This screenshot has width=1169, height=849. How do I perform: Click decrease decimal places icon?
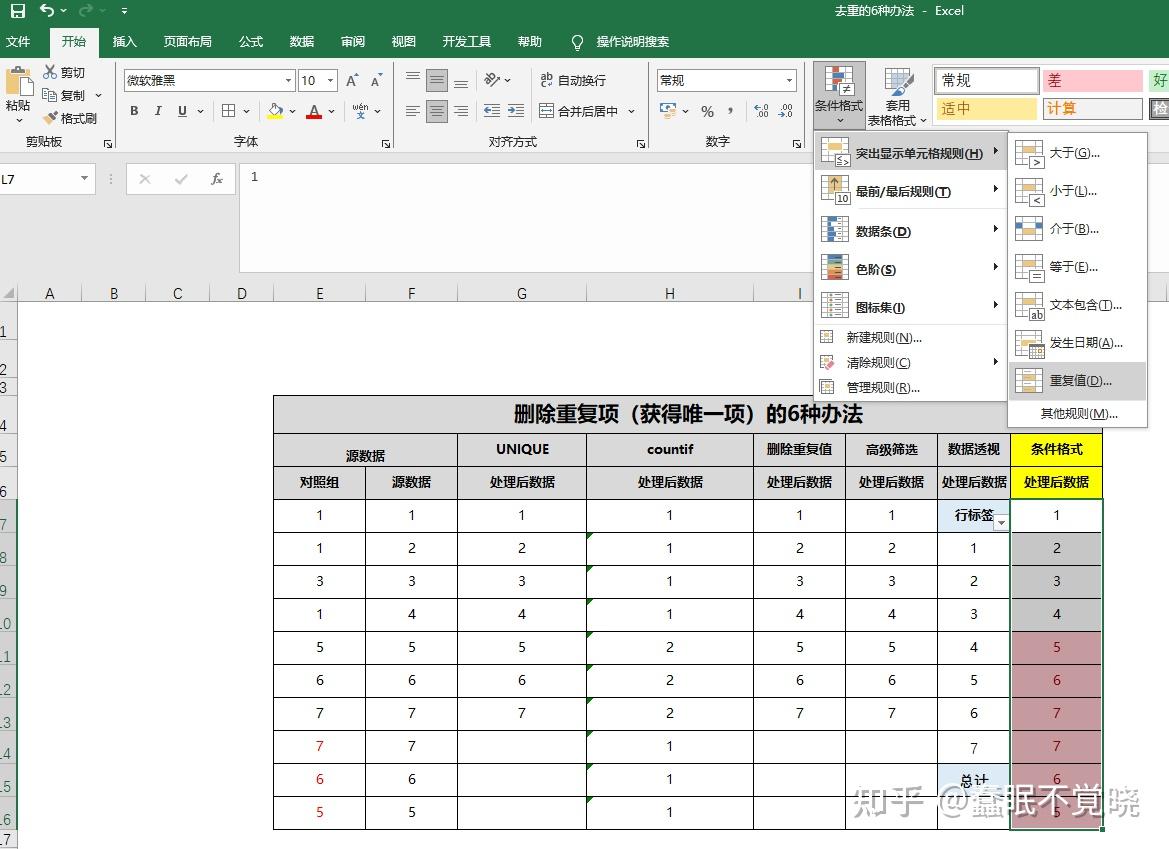pos(786,111)
